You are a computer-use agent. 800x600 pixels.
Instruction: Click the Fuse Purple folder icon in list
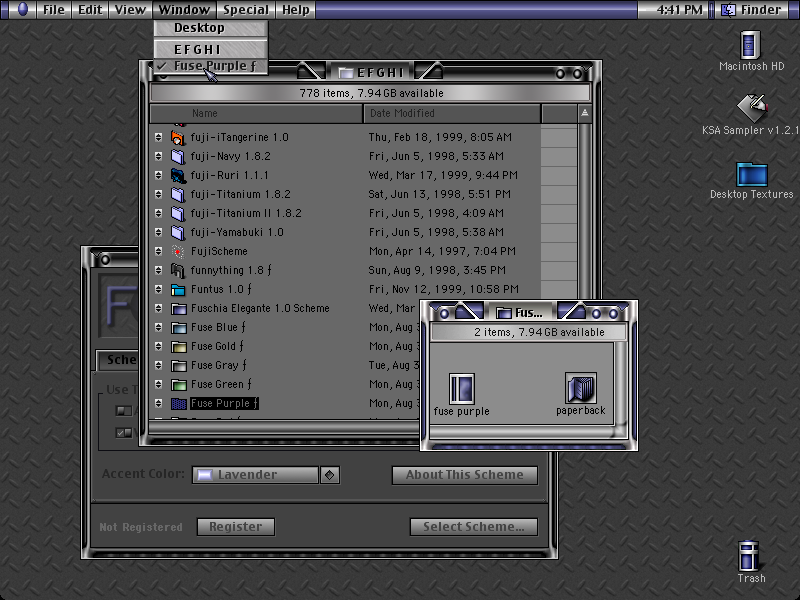(x=178, y=403)
